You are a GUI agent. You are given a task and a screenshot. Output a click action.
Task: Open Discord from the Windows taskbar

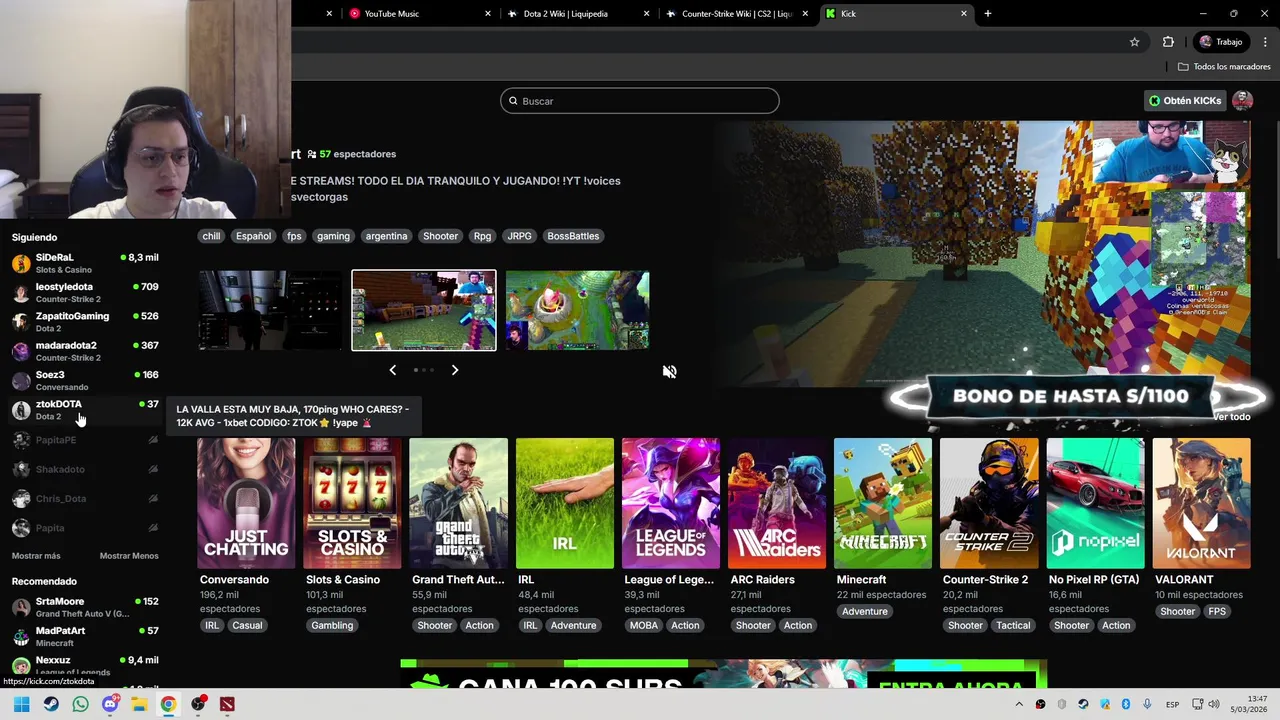[x=110, y=704]
